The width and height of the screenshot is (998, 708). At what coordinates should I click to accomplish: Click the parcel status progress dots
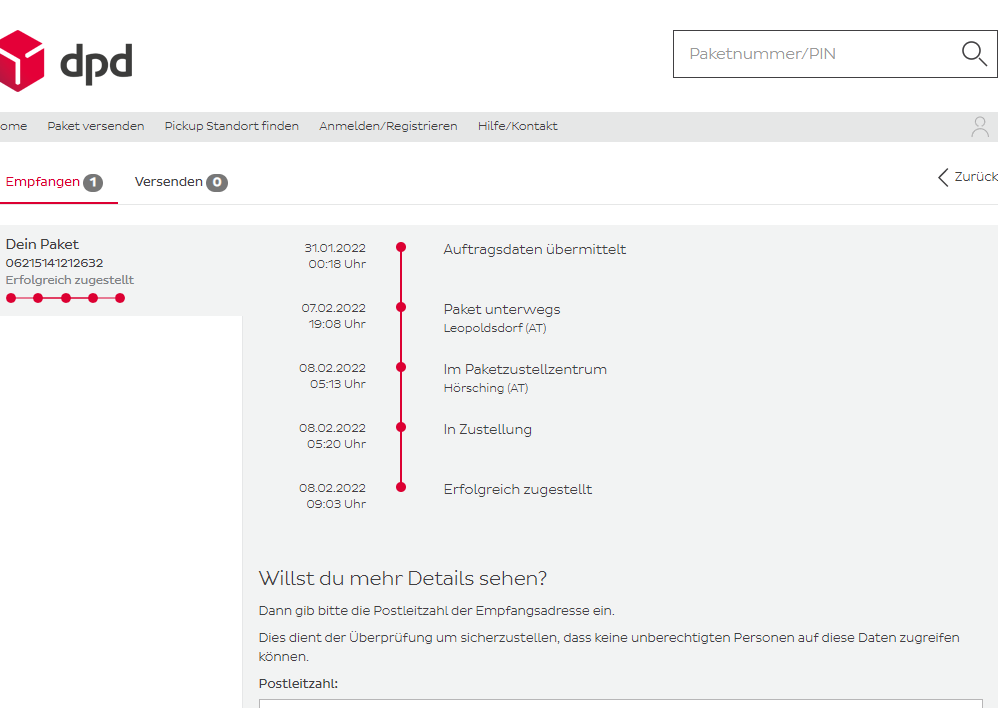pyautogui.click(x=65, y=298)
